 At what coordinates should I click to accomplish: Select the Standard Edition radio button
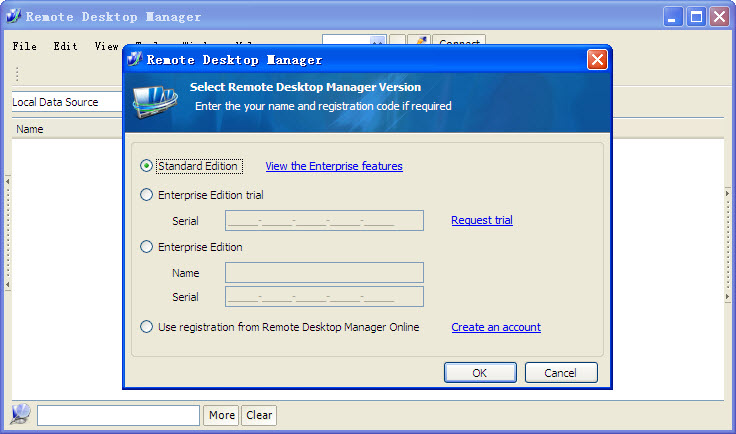[147, 166]
